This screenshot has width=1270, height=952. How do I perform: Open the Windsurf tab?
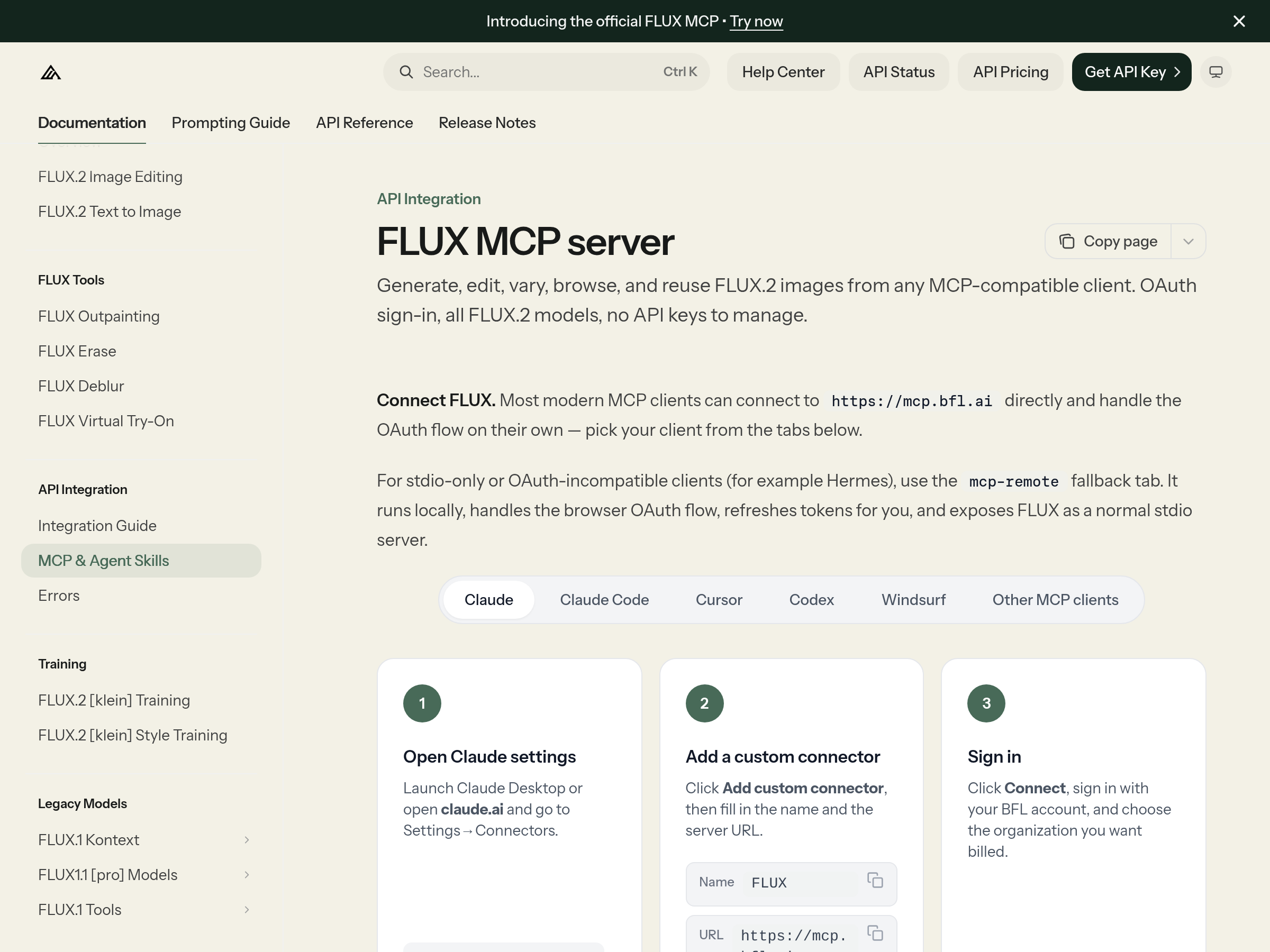click(x=913, y=600)
